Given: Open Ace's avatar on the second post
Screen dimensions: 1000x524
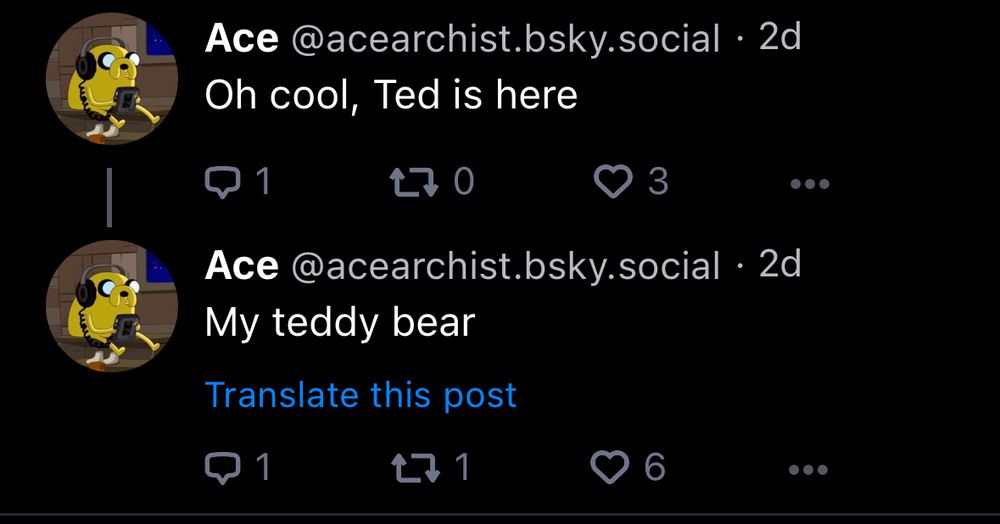Looking at the screenshot, I should tap(112, 306).
